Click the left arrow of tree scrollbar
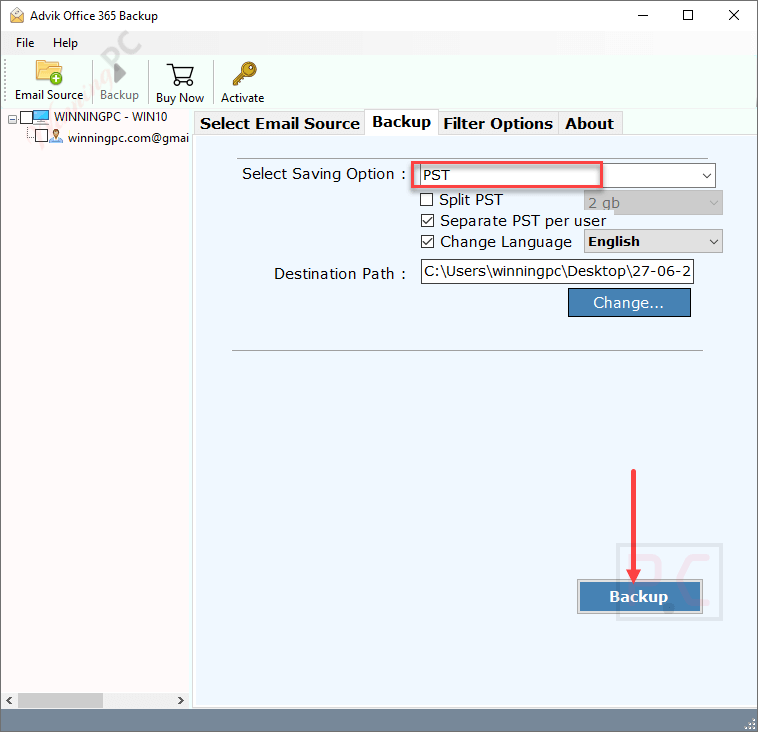 coord(9,700)
